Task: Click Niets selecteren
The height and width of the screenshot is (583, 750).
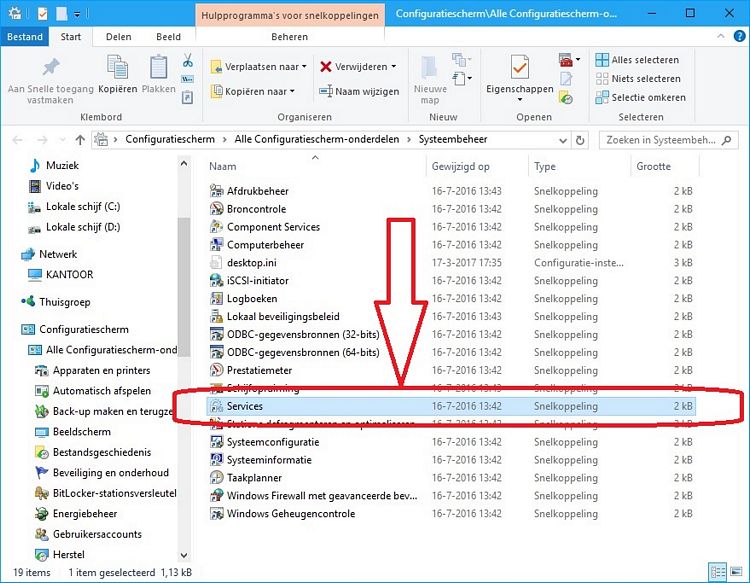Action: coord(638,78)
